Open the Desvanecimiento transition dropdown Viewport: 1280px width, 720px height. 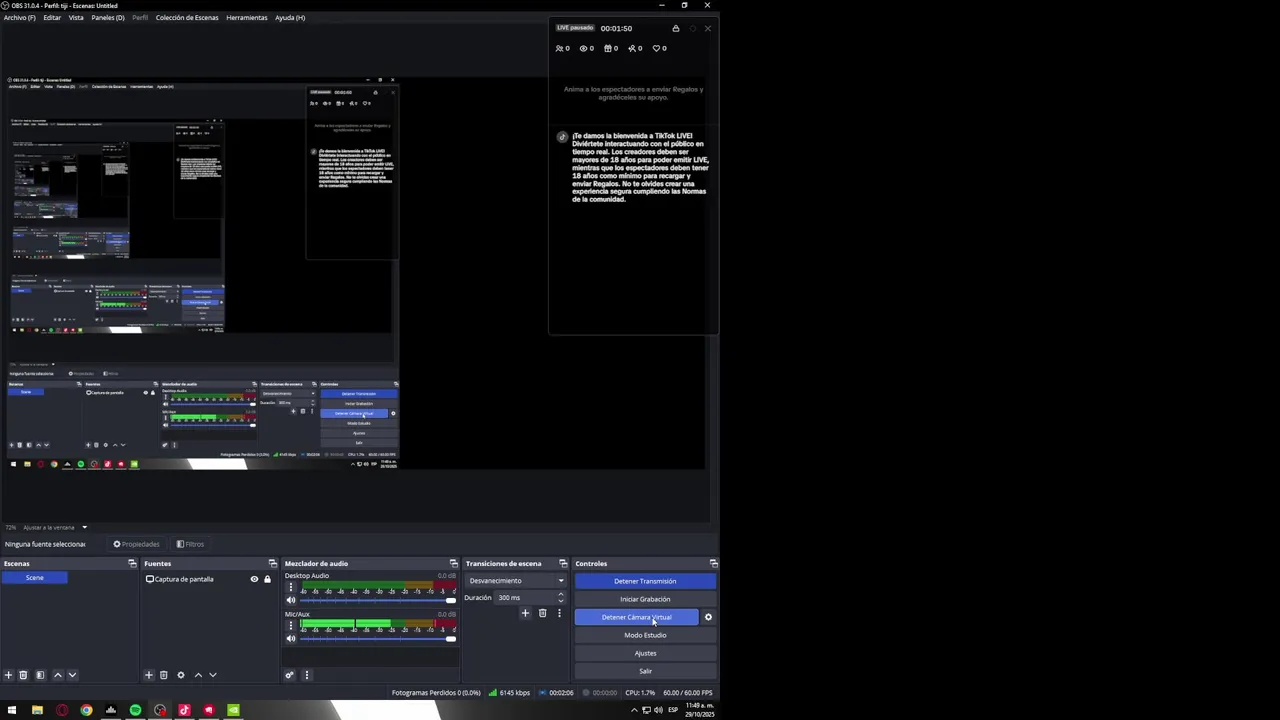(x=516, y=581)
